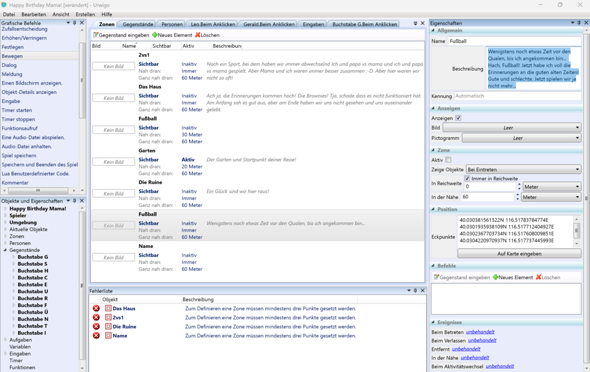590x372 pixels.
Task: Sort zones by Sichtbar column header
Action: pyautogui.click(x=162, y=46)
